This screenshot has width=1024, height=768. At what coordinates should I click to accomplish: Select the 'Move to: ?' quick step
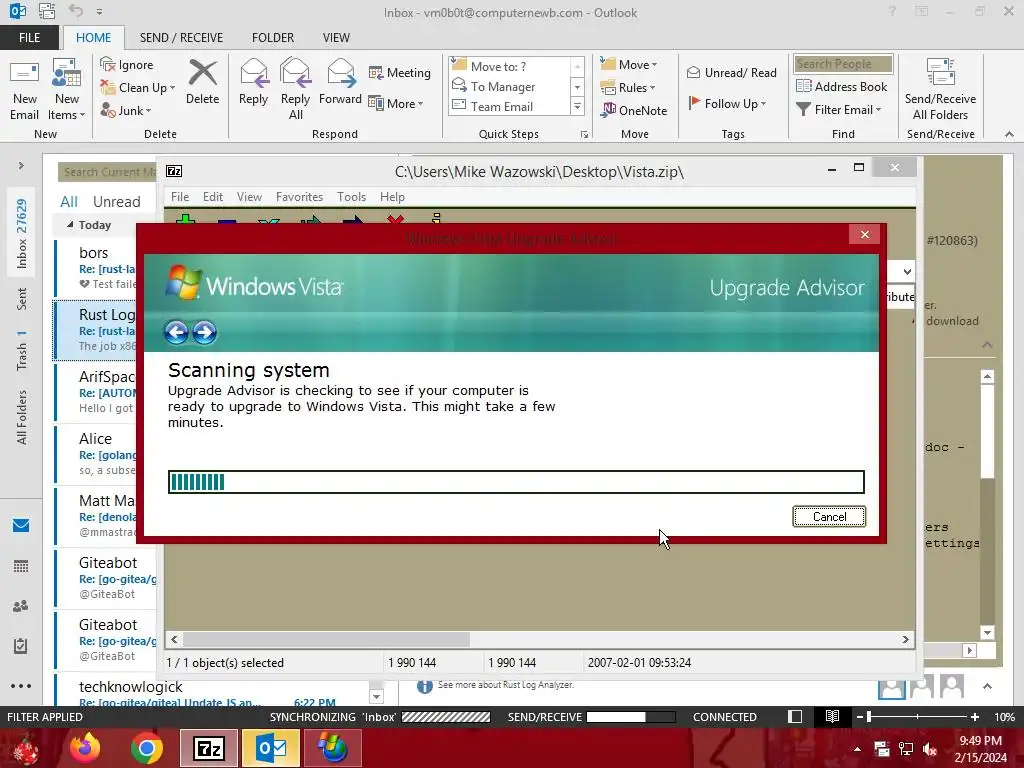click(509, 66)
